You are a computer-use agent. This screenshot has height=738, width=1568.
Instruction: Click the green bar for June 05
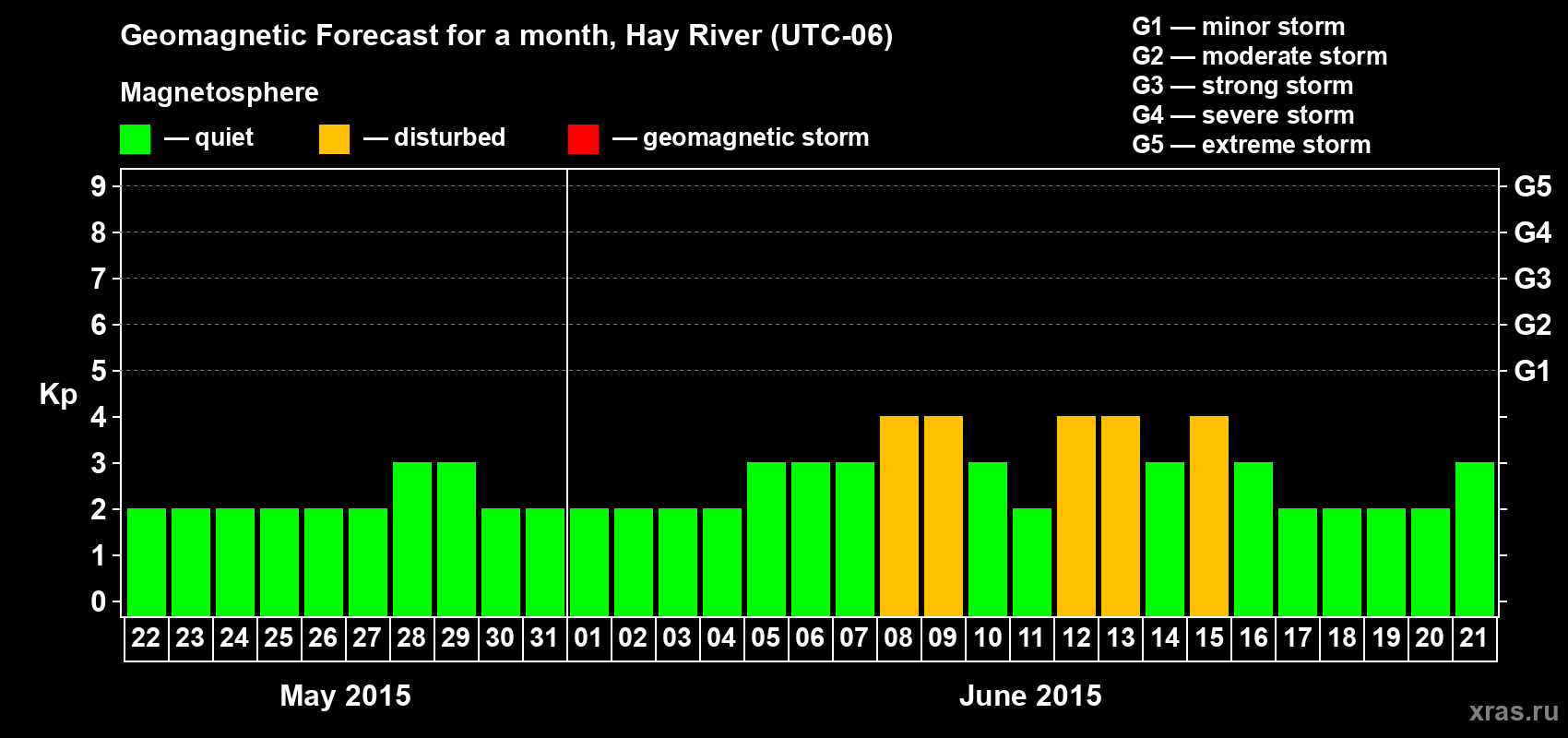click(x=766, y=540)
